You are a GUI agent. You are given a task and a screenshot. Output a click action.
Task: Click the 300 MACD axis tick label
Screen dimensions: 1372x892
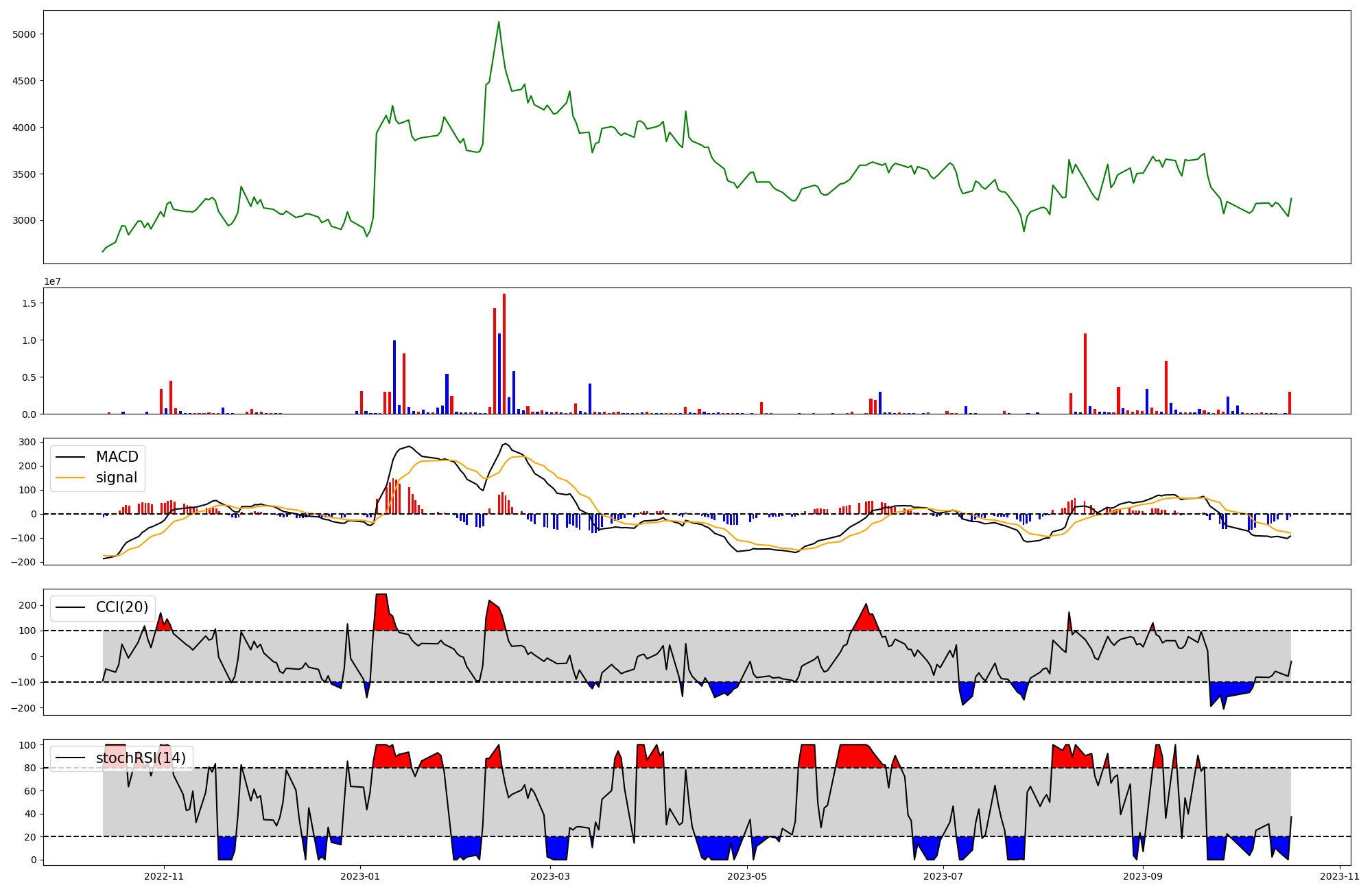[27, 443]
